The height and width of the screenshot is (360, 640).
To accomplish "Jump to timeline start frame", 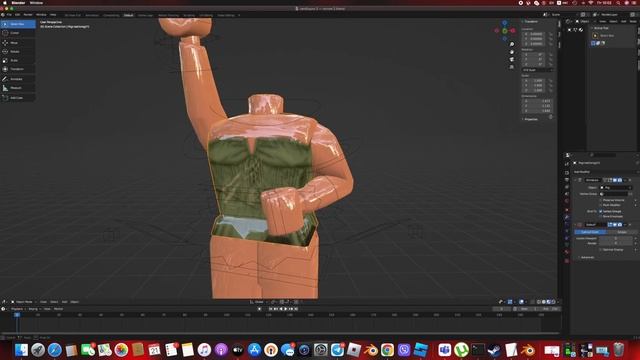I will (x=271, y=309).
